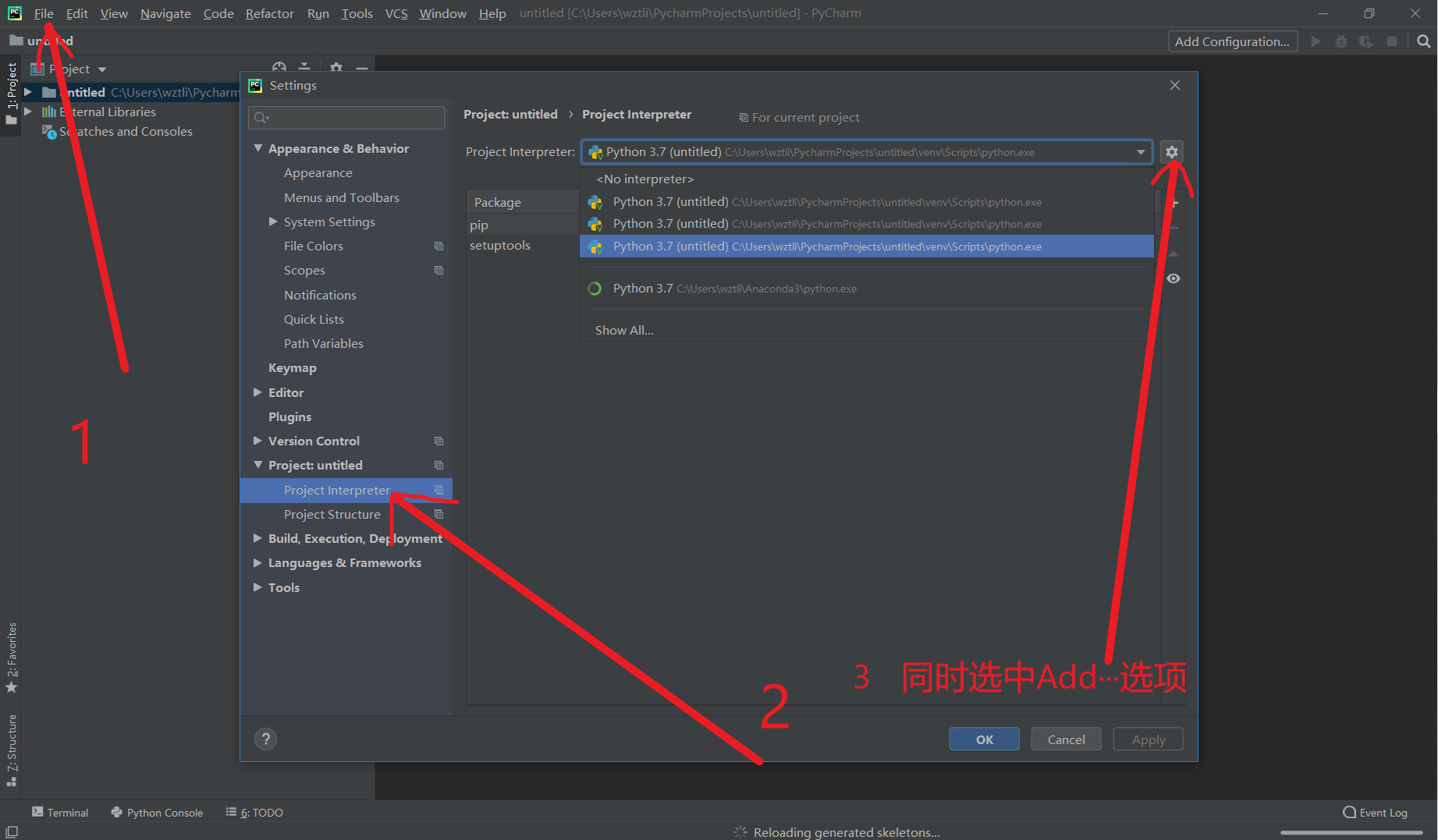The image size is (1438, 840).
Task: Select the setuptools package row
Action: pyautogui.click(x=523, y=245)
